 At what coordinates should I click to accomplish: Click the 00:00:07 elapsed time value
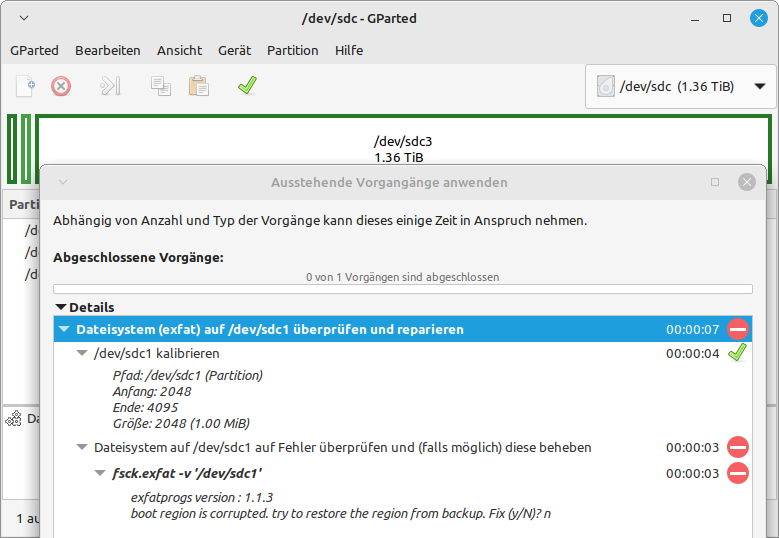(x=693, y=329)
